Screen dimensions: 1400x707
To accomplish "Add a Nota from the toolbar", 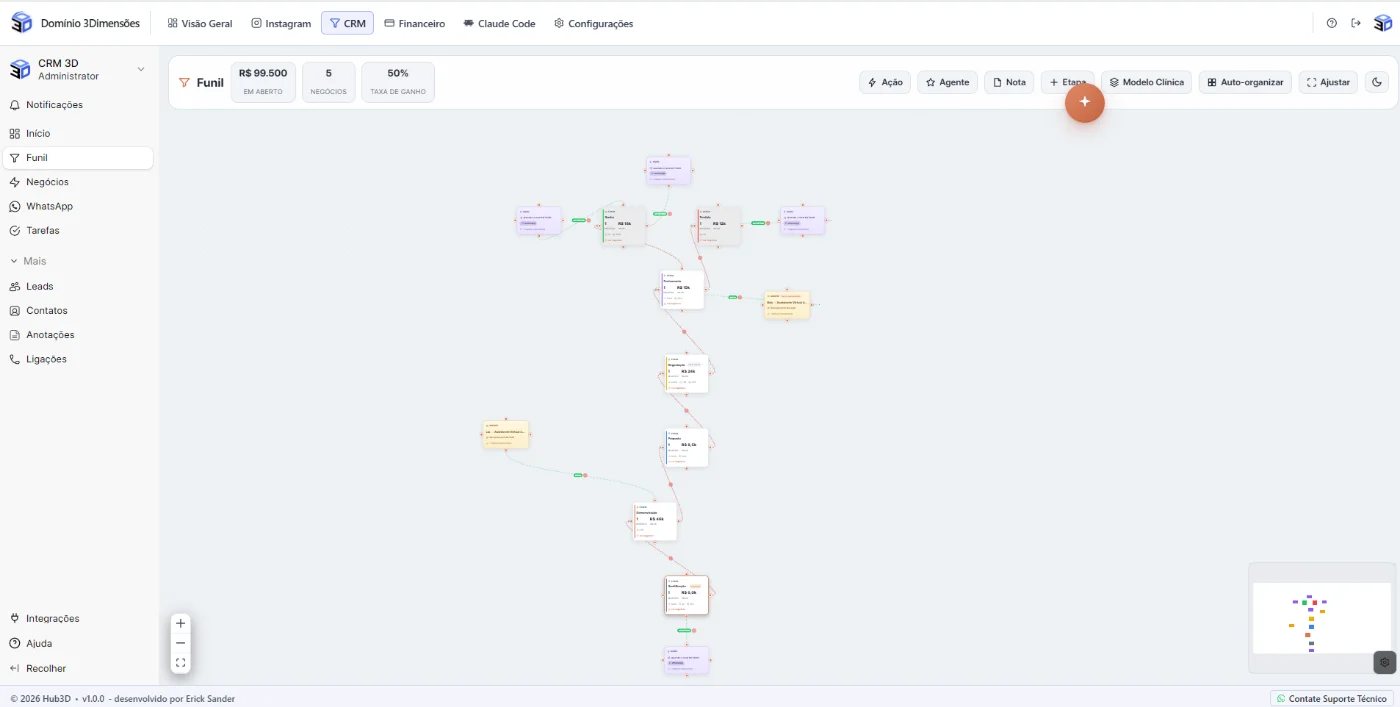I will click(x=1009, y=82).
